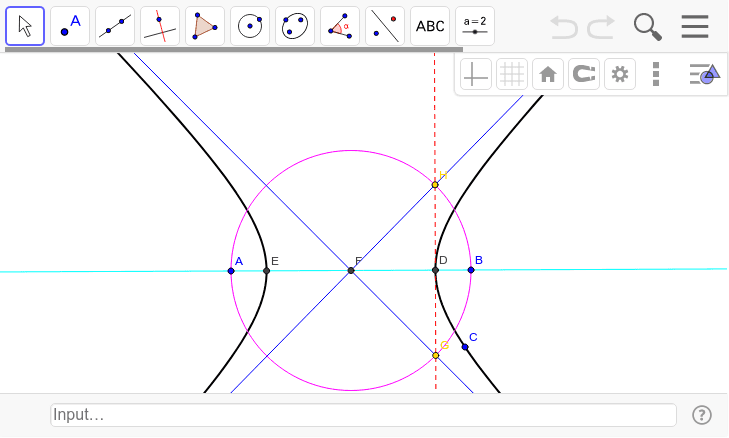
Task: Select the Line through two points tool
Action: pyautogui.click(x=115, y=26)
